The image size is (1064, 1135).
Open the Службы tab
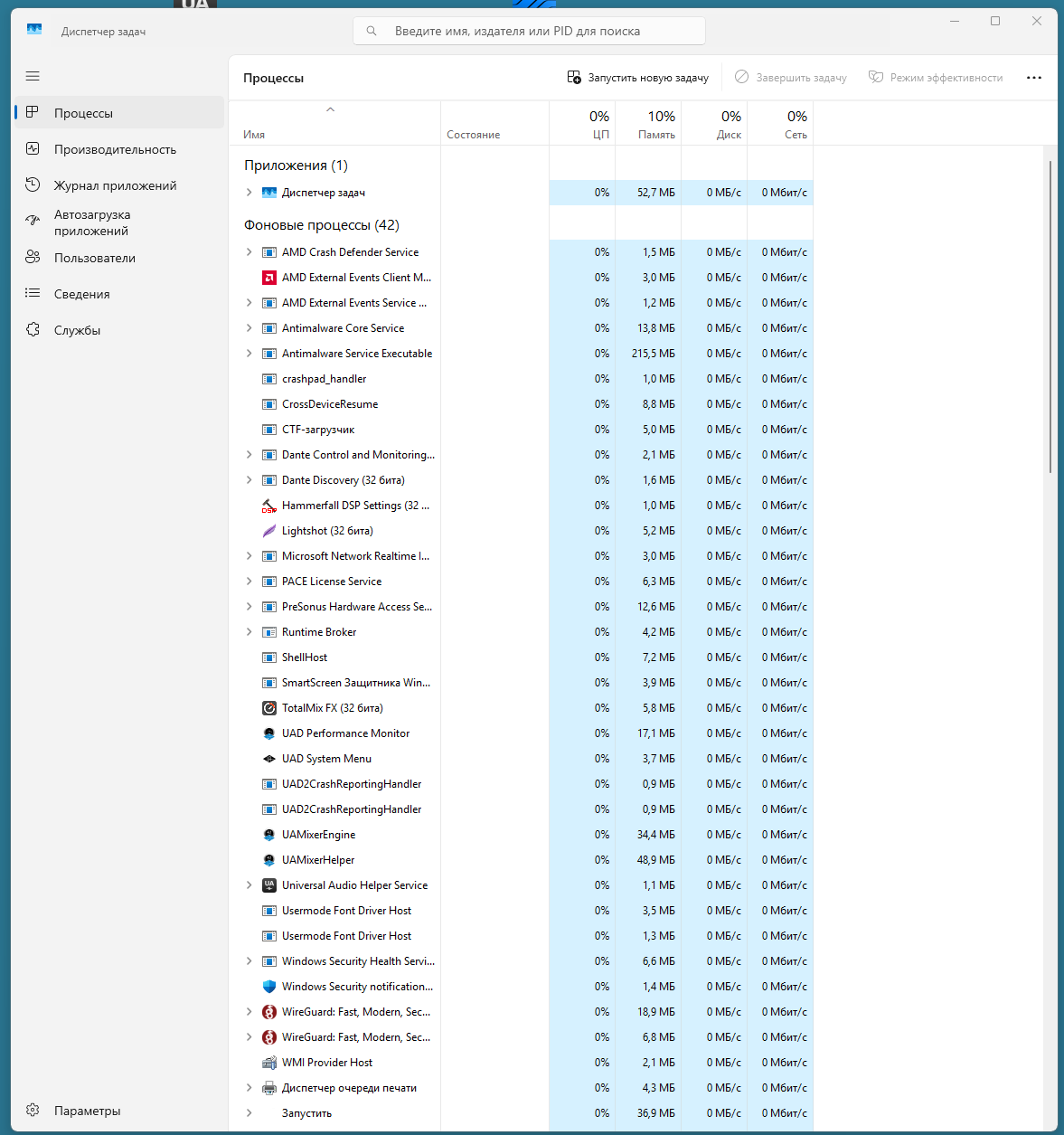[x=119, y=330]
